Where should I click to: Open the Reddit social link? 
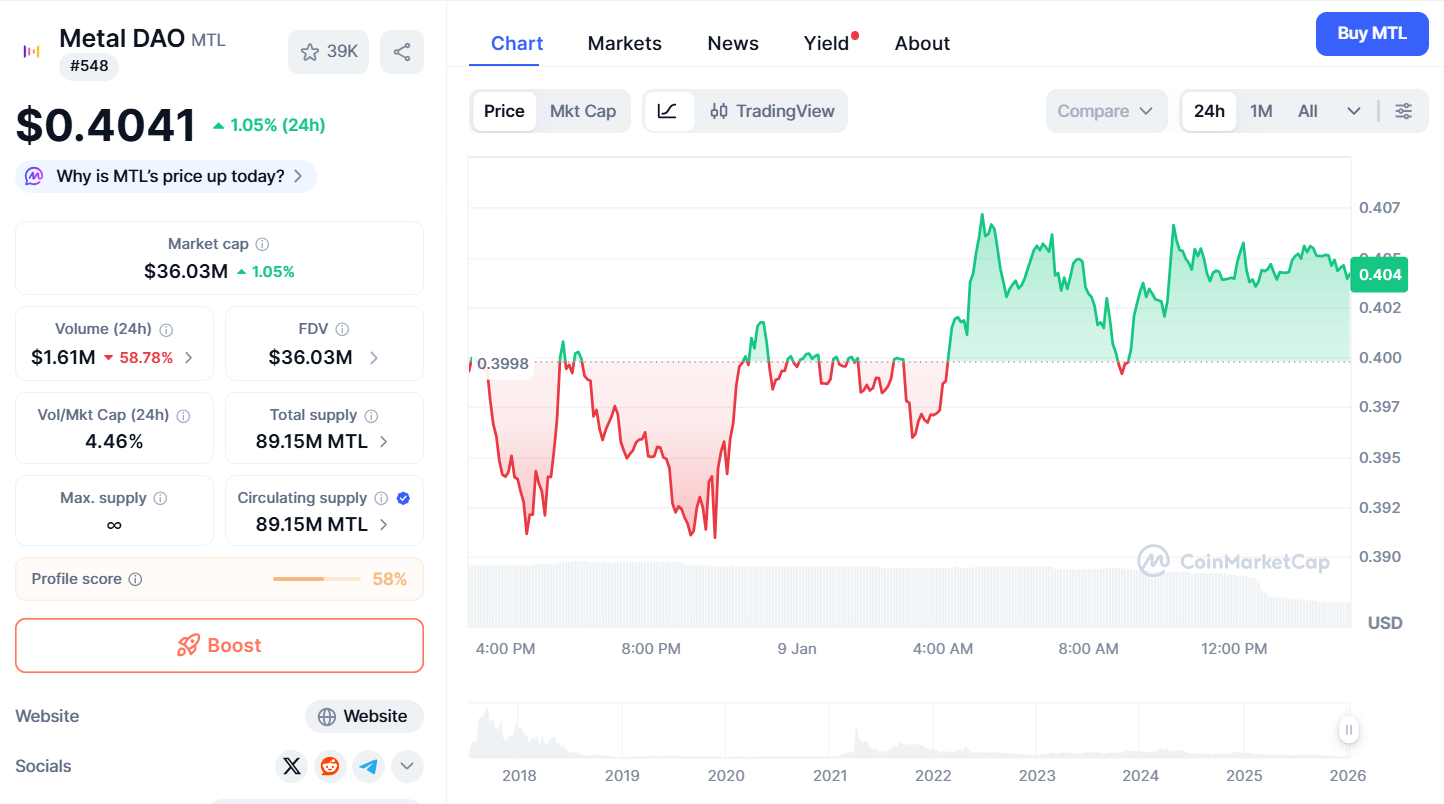point(329,767)
